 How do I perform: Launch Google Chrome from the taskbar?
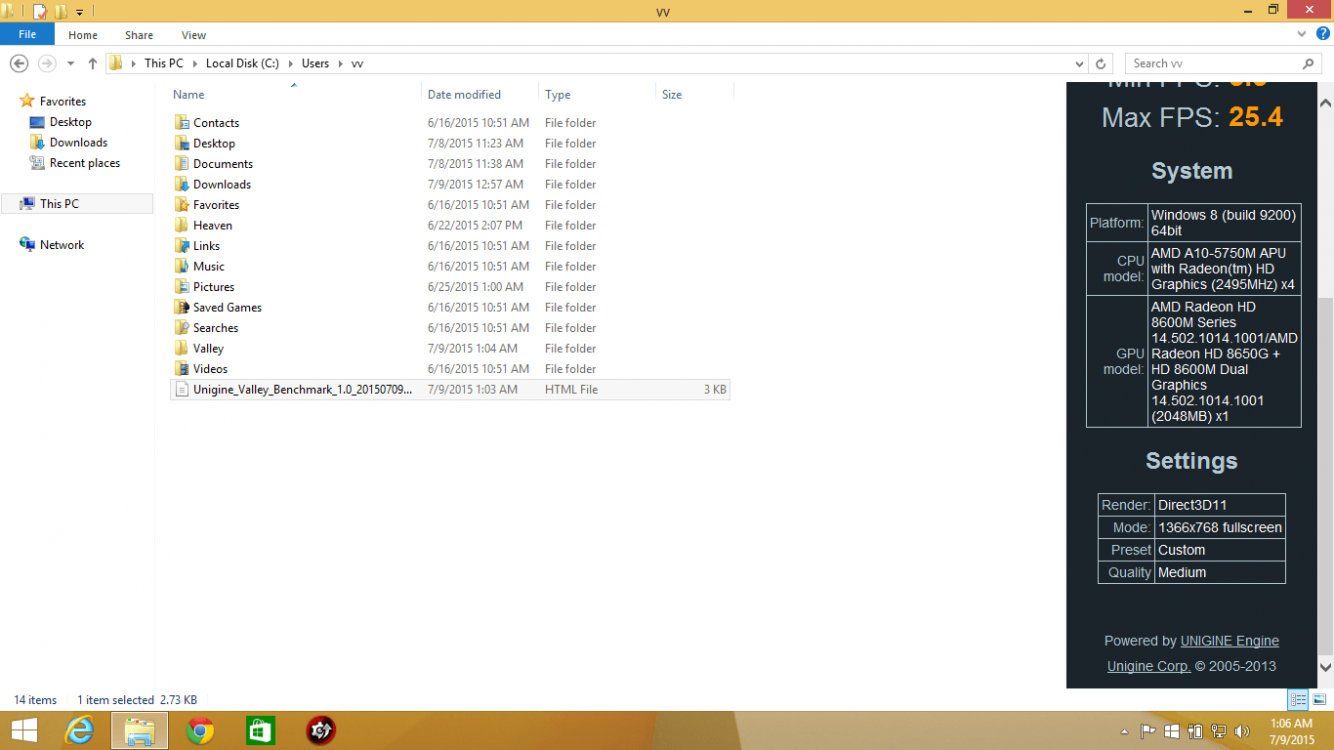pos(200,731)
